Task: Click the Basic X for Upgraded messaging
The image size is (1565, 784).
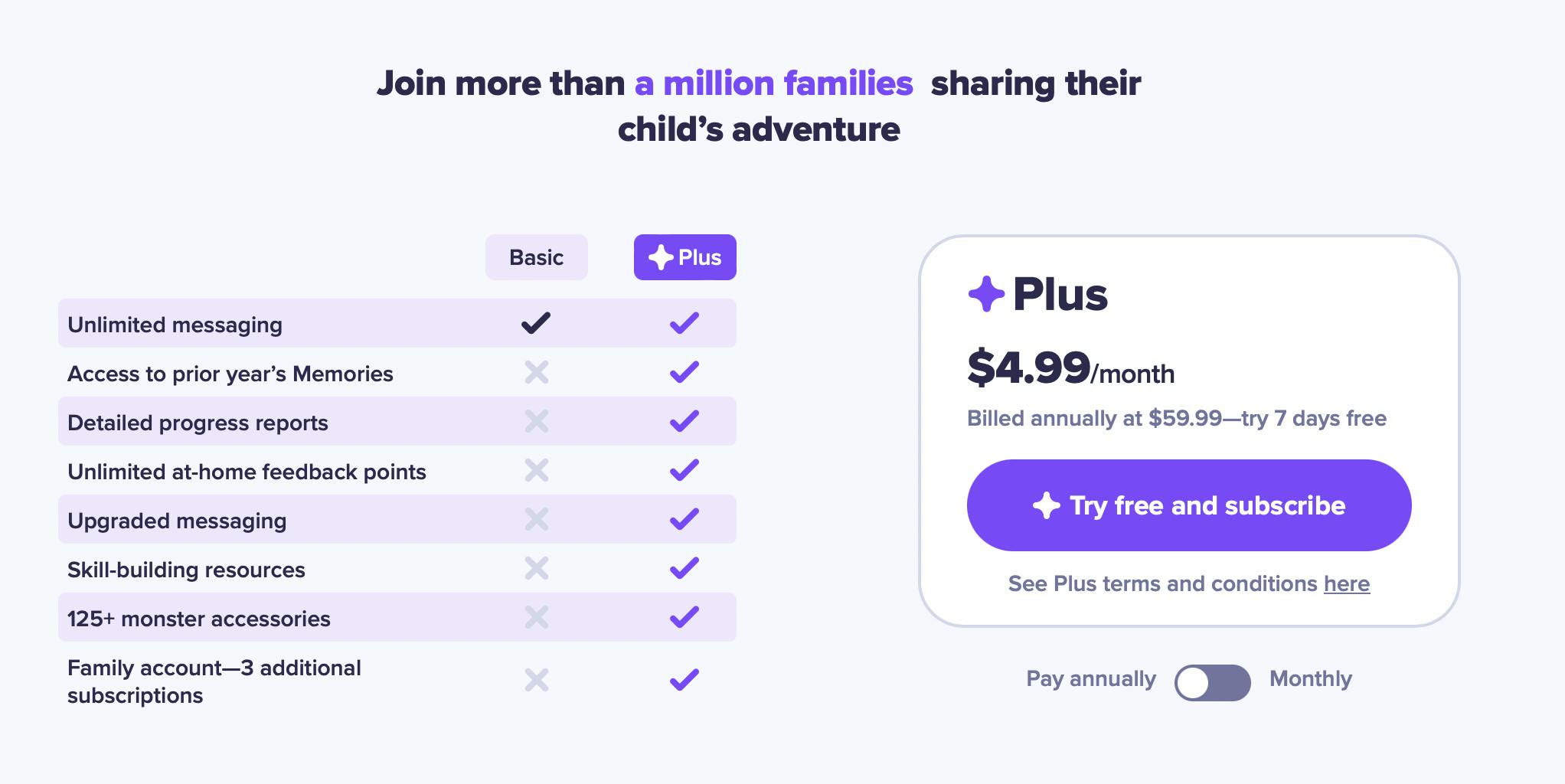Action: [x=536, y=520]
